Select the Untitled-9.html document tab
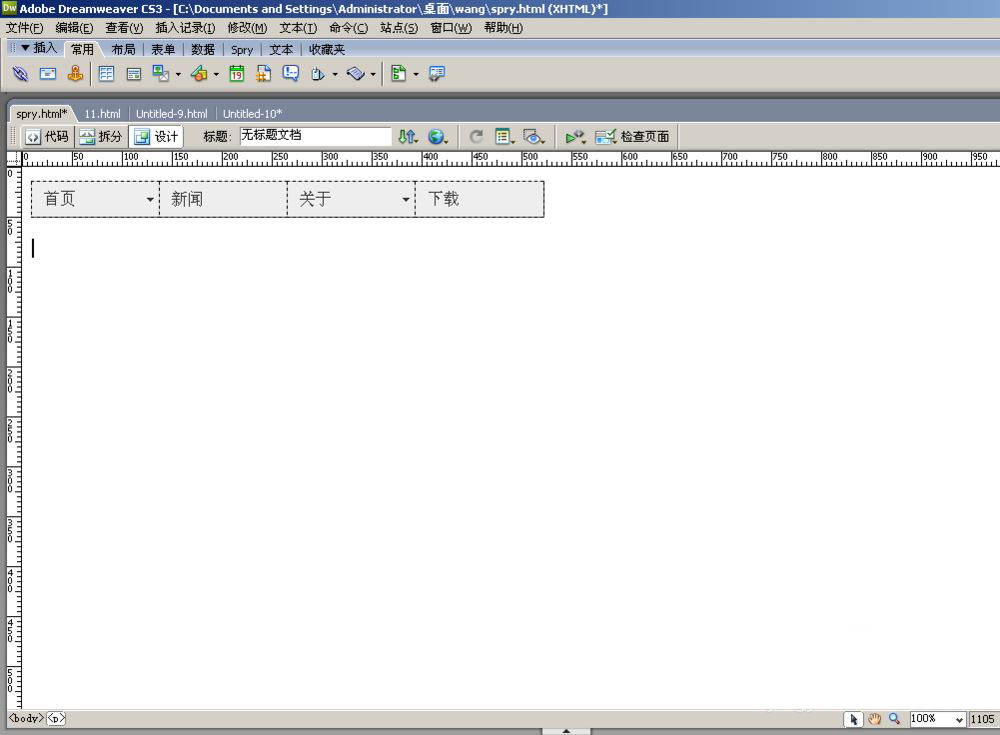This screenshot has width=1000, height=735. coord(172,114)
